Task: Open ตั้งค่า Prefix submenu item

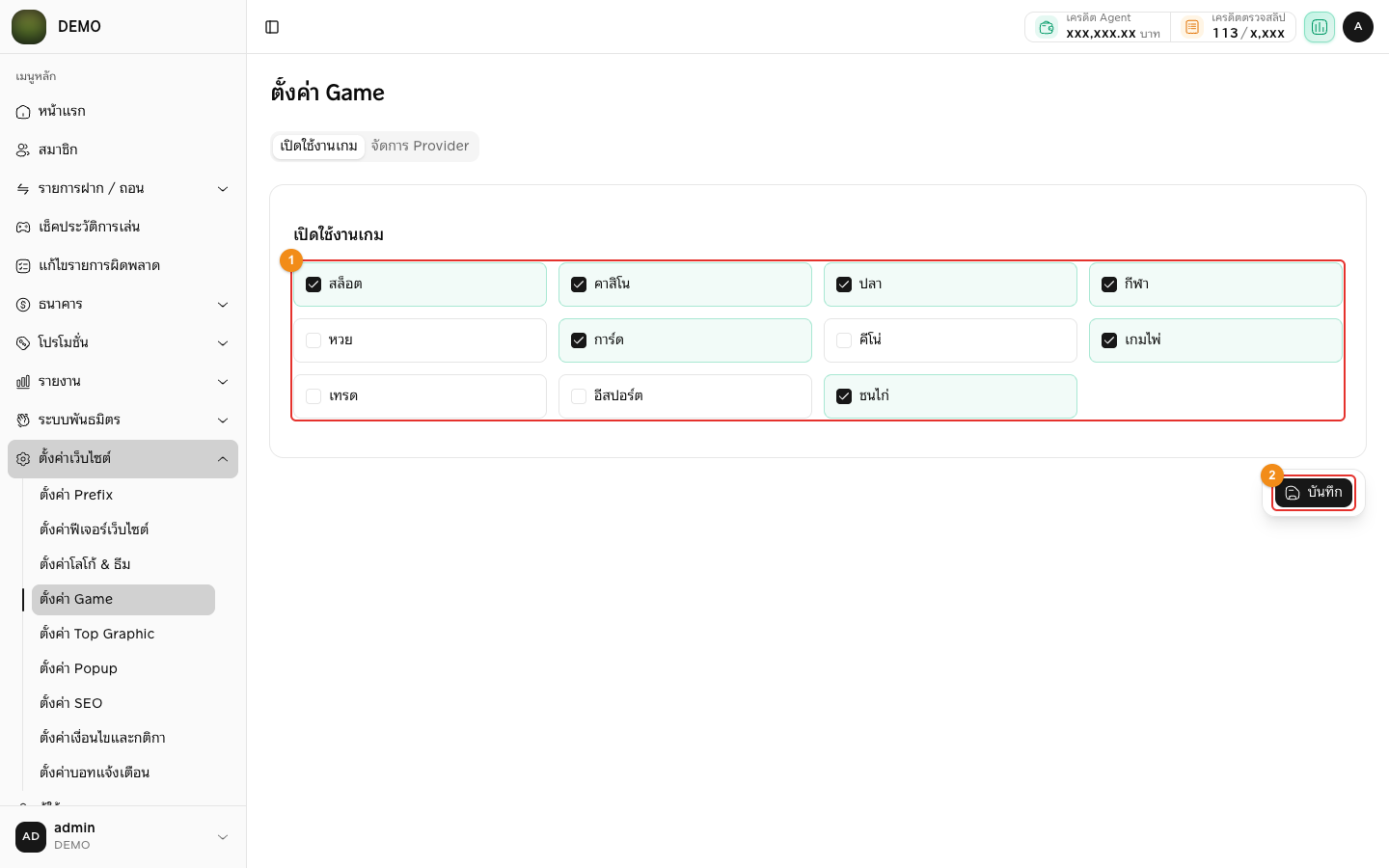Action: [123, 495]
